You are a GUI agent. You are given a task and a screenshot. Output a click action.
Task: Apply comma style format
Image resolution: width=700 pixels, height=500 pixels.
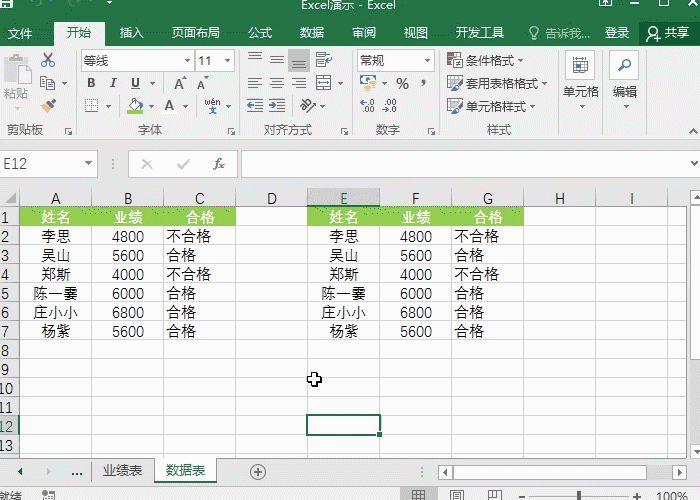[x=423, y=83]
